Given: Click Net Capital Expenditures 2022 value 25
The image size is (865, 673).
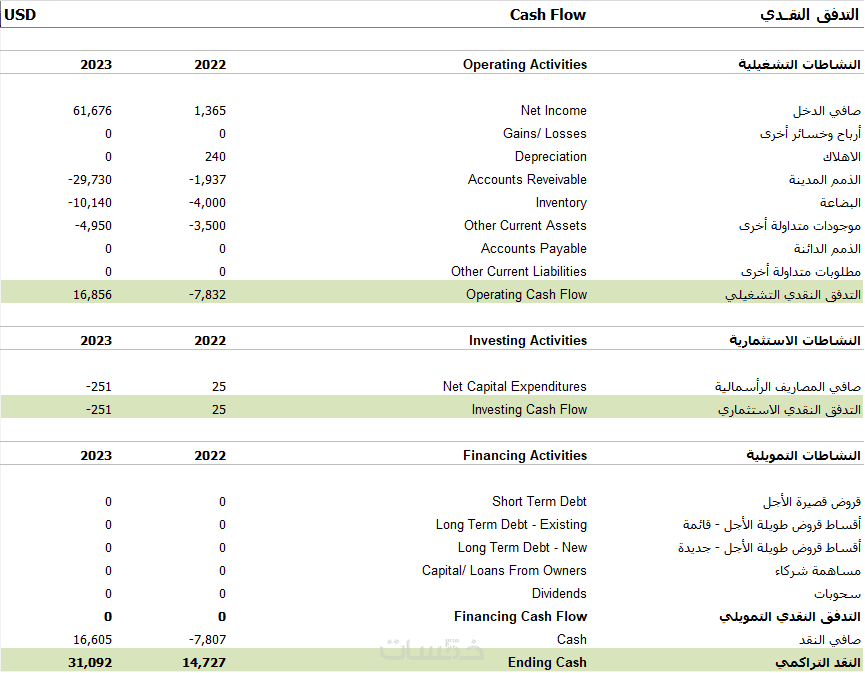Looking at the screenshot, I should [219, 387].
